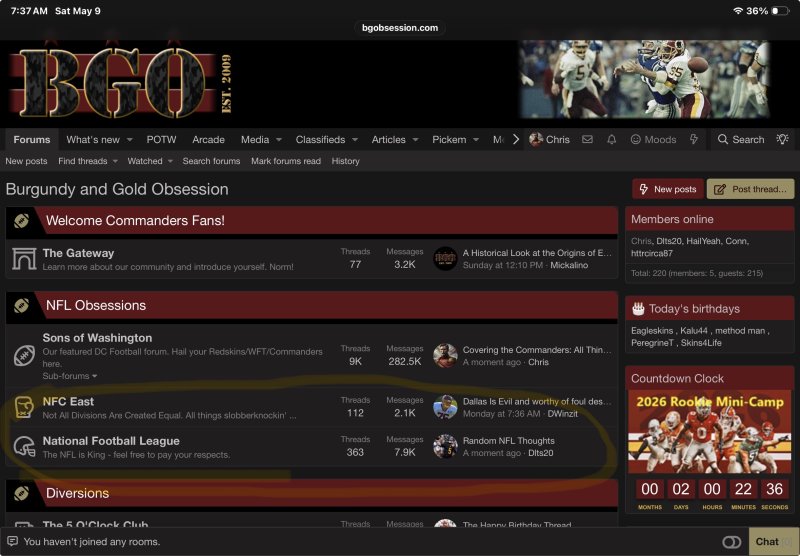Tap the Wi-Fi icon in status bar
Viewport: 800px width, 556px height.
tap(737, 11)
